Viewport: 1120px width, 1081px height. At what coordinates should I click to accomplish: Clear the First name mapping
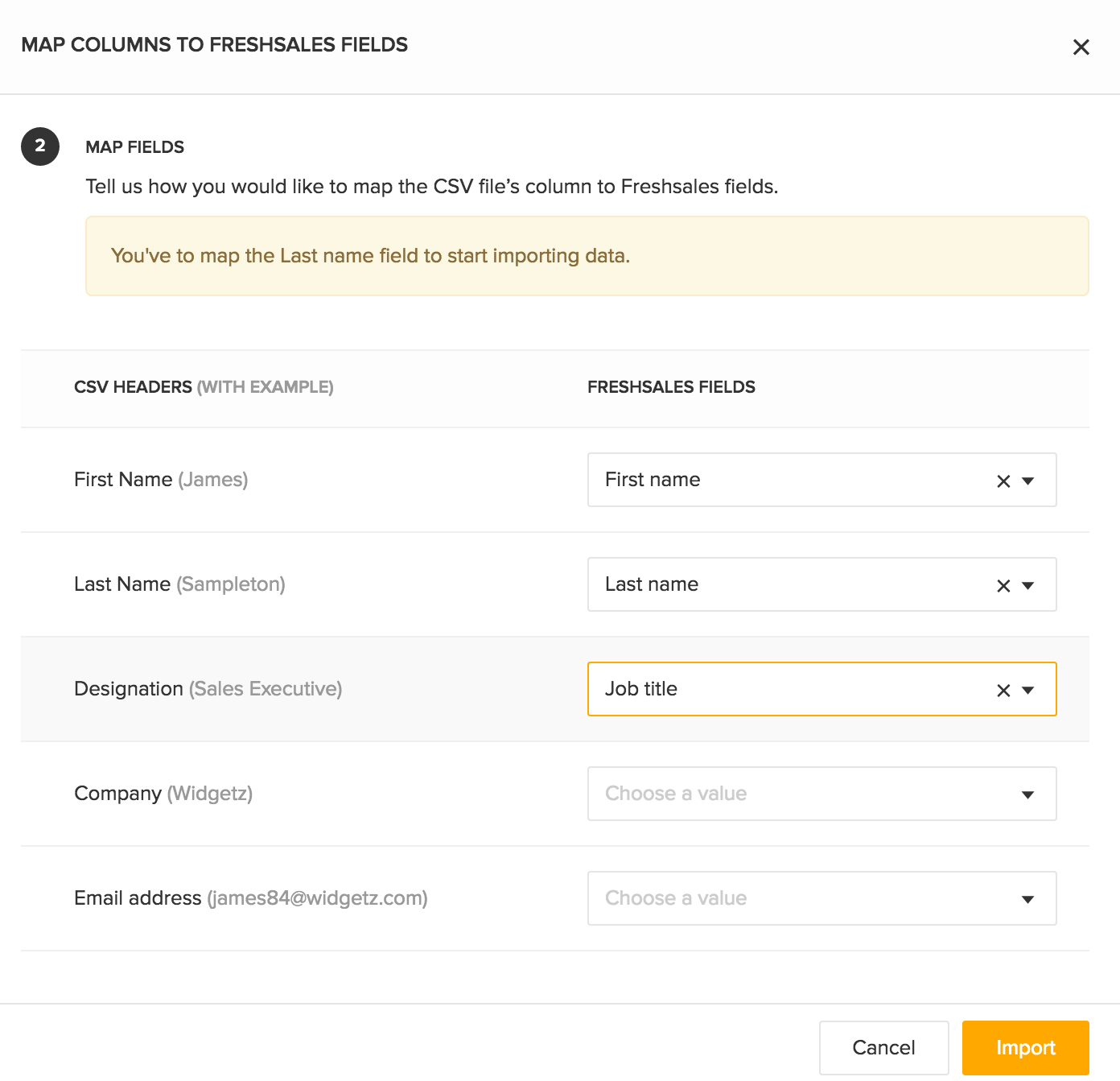(x=1003, y=481)
